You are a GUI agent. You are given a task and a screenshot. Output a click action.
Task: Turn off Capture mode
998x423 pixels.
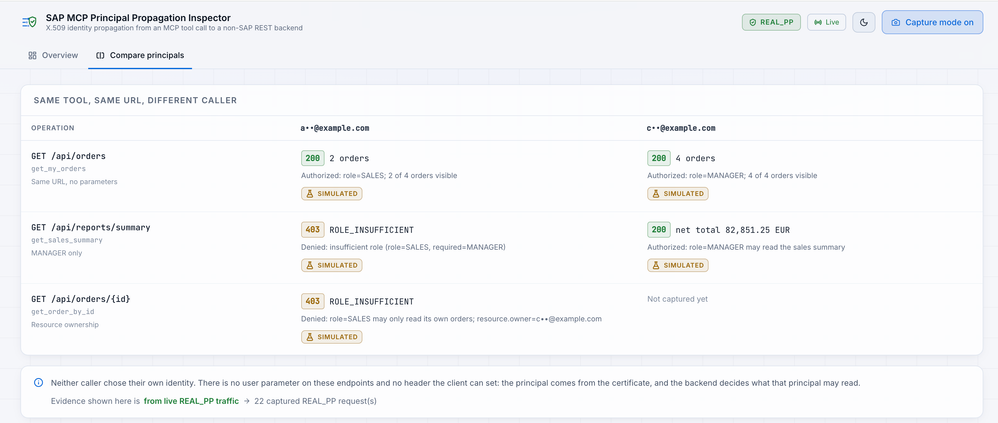pyautogui.click(x=932, y=22)
